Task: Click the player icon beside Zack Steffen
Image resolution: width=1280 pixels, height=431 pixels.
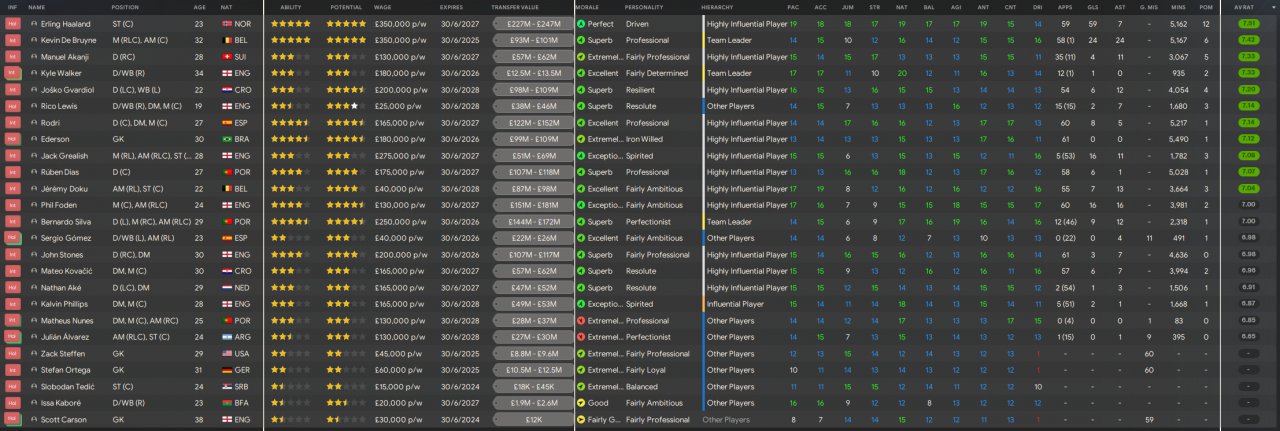Action: tap(33, 354)
